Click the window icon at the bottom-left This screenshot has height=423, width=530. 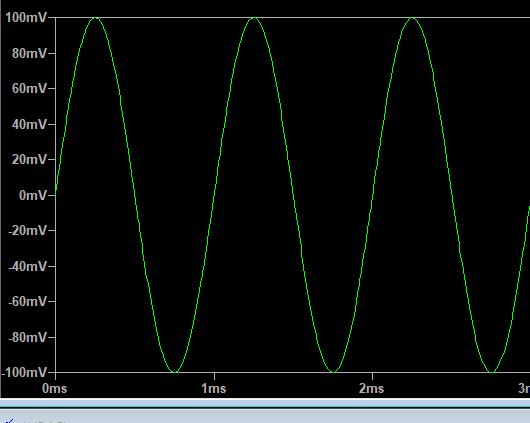10,420
